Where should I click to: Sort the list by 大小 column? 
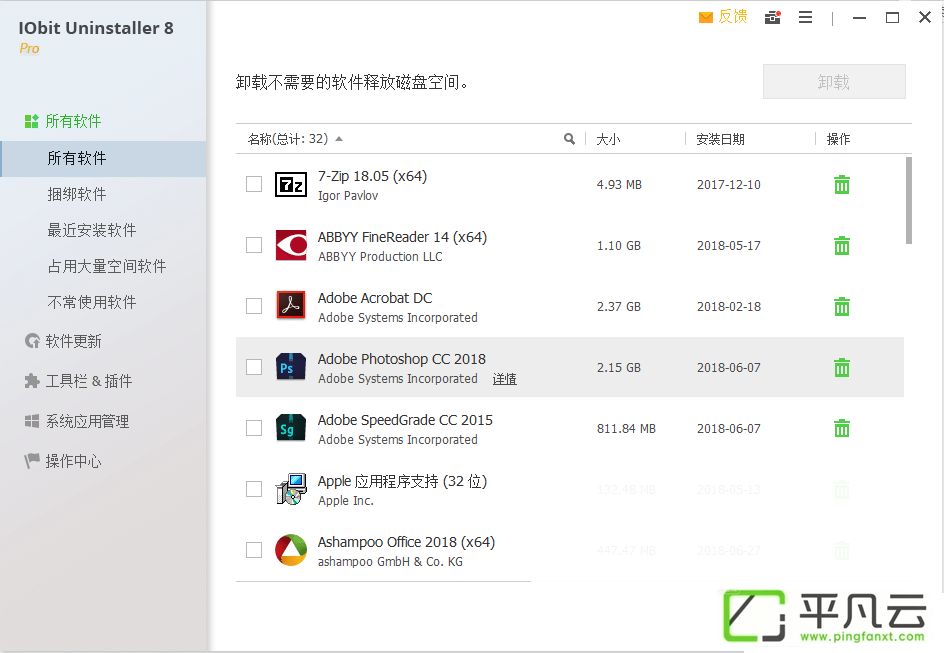(608, 140)
